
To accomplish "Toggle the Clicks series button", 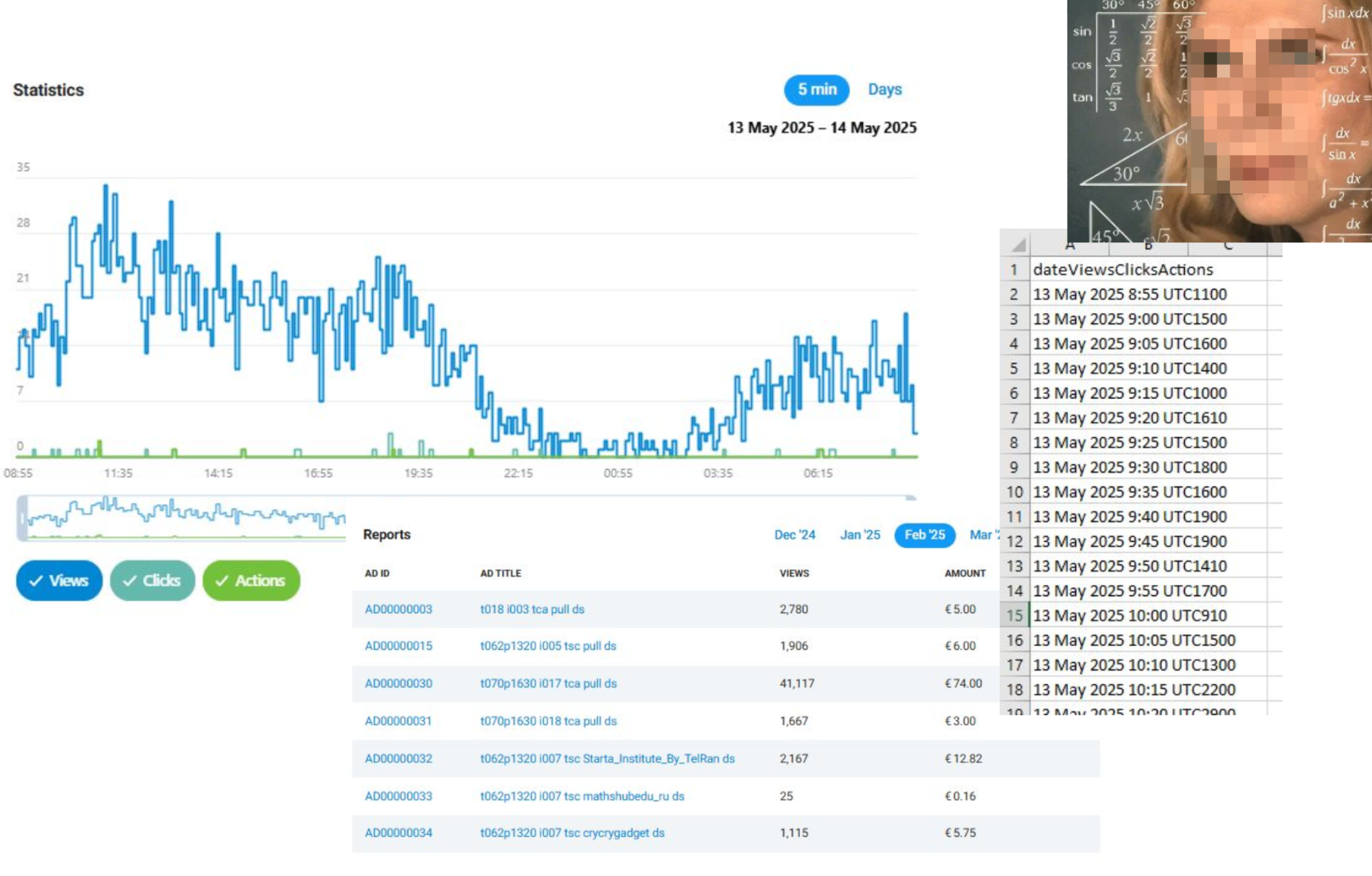I will pyautogui.click(x=152, y=581).
